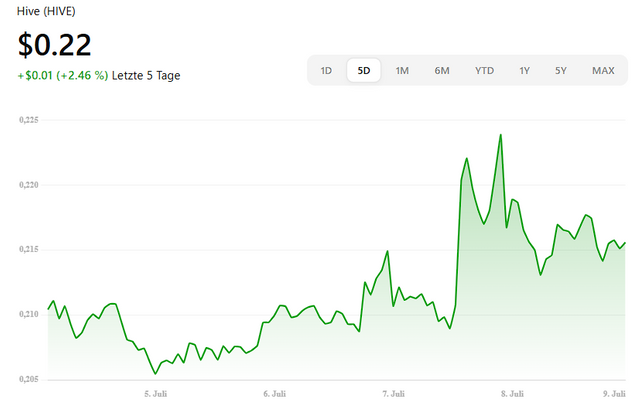Click the lowest point of the price line
The width and height of the screenshot is (640, 401).
click(x=155, y=374)
